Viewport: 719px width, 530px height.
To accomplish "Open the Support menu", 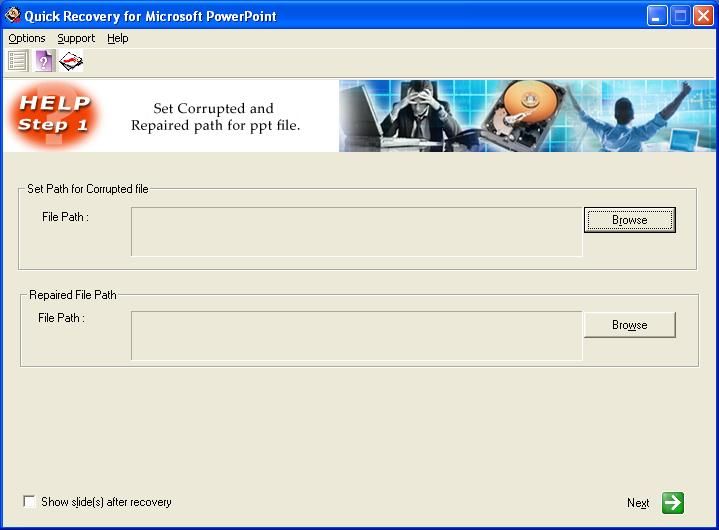I will point(76,39).
